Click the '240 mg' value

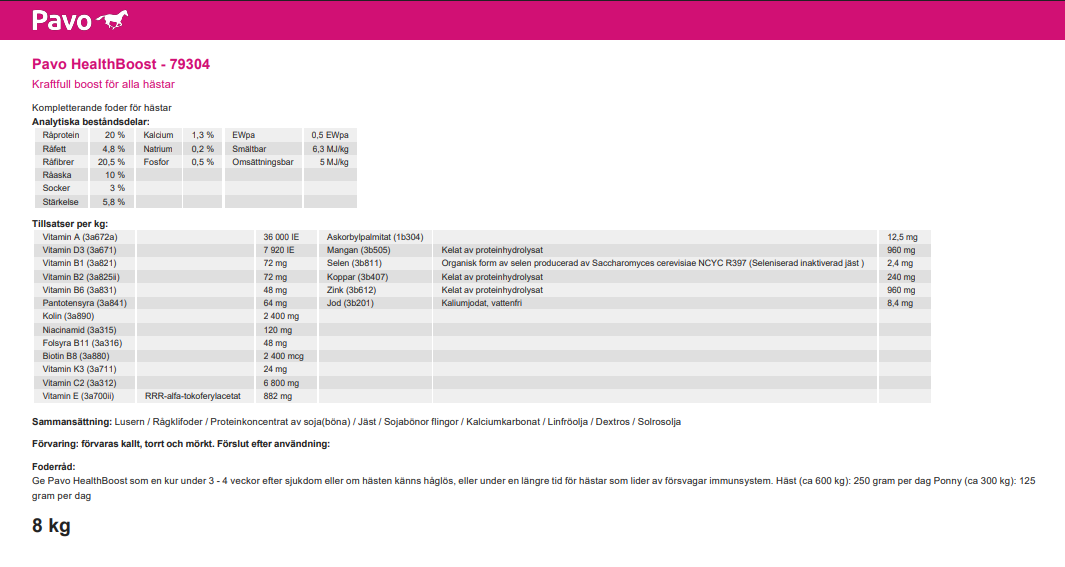[901, 277]
